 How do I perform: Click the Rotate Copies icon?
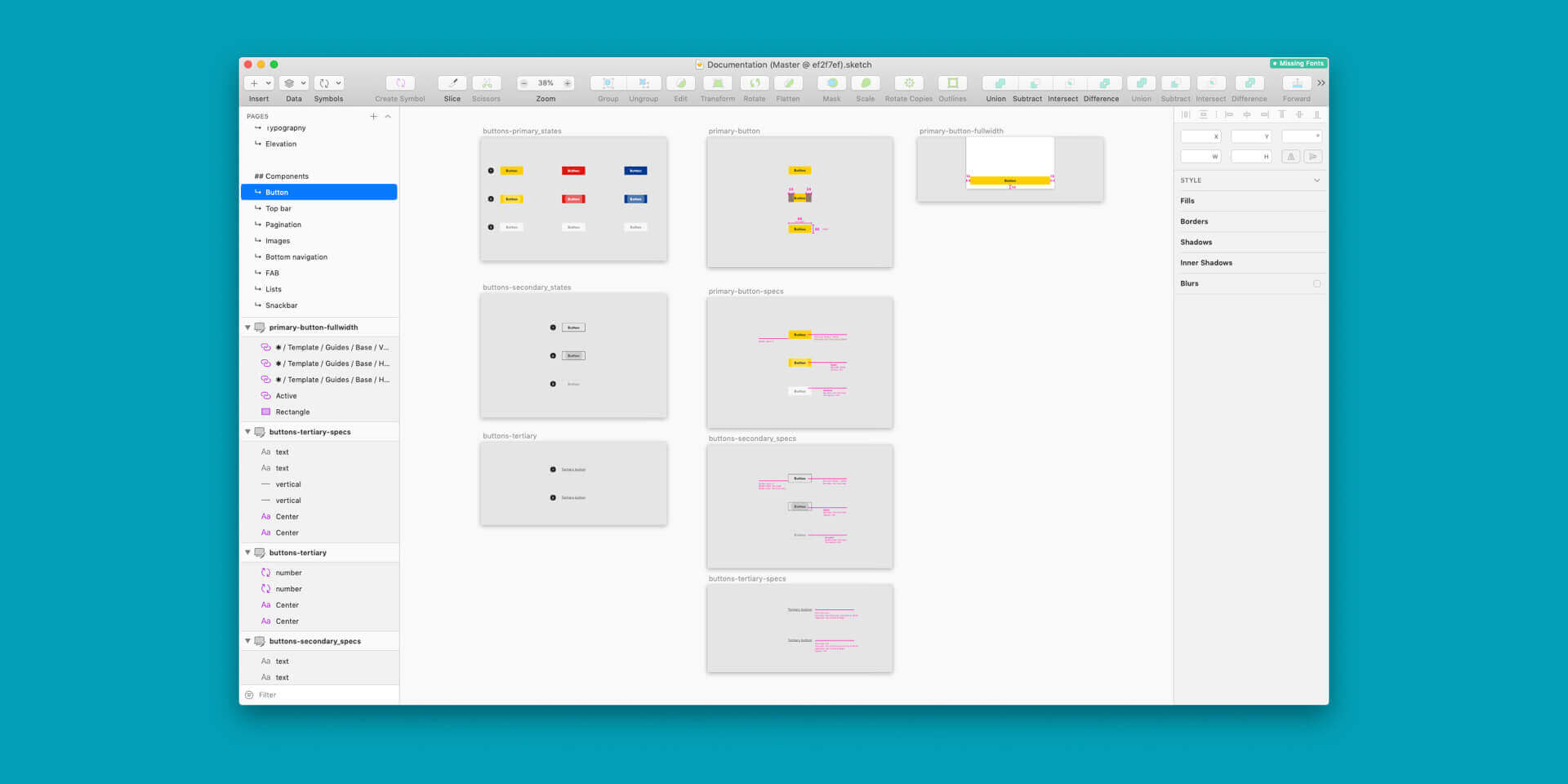908,83
